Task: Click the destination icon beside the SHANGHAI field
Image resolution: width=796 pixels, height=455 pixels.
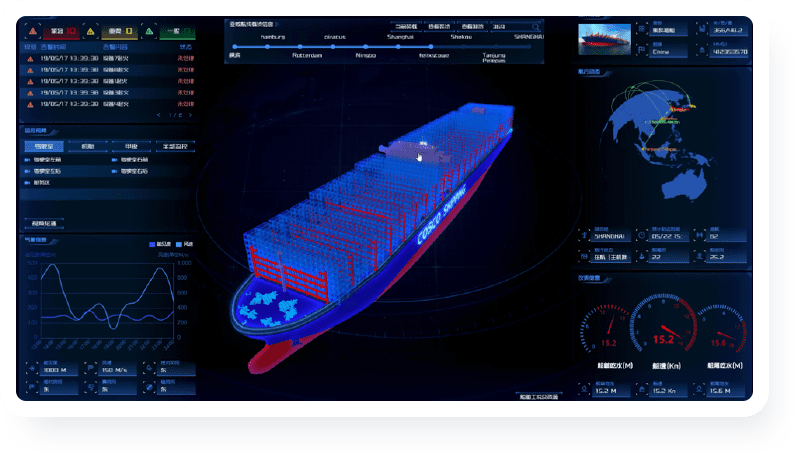Action: pos(584,235)
